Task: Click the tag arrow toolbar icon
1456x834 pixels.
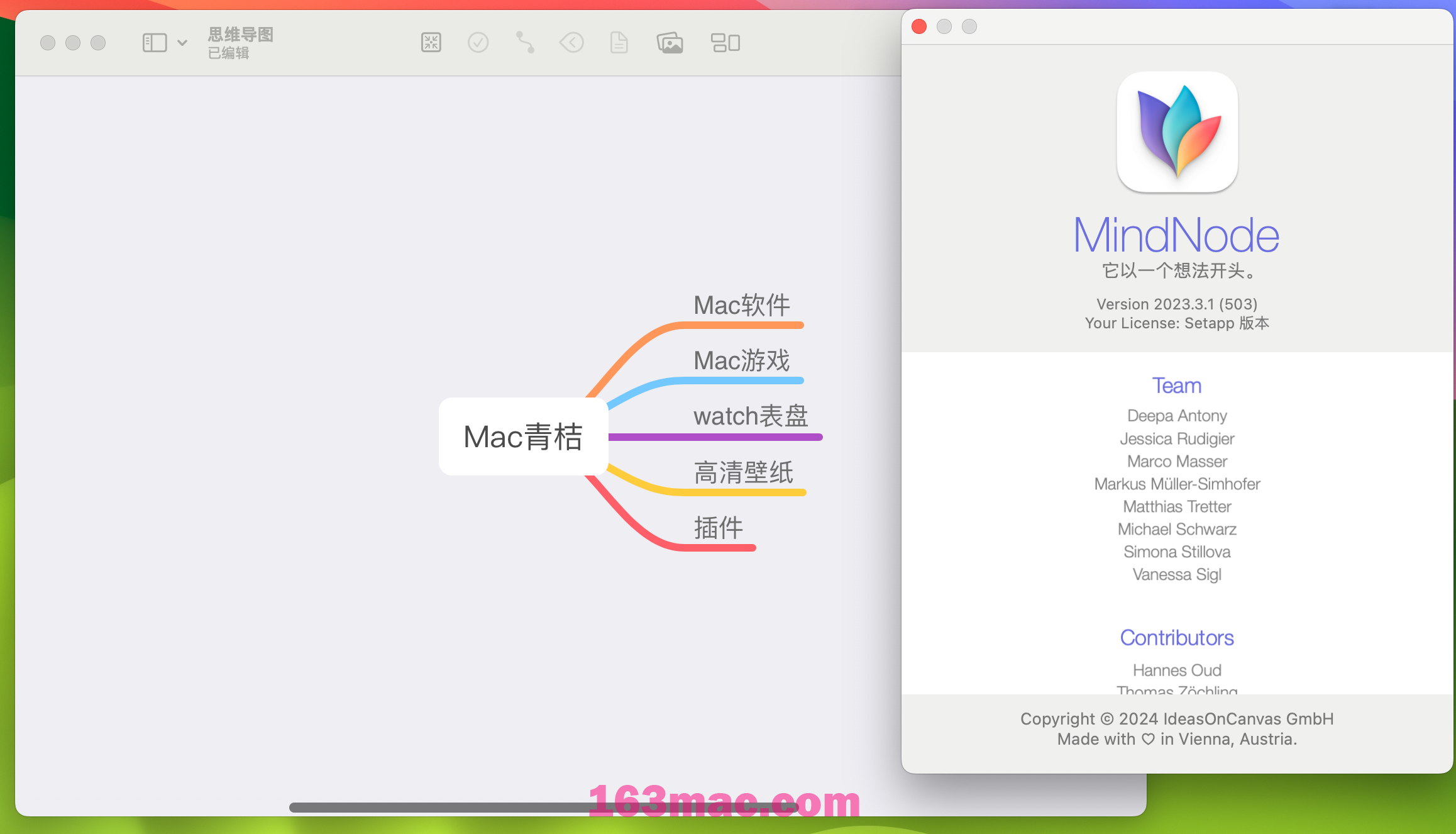Action: click(x=571, y=43)
